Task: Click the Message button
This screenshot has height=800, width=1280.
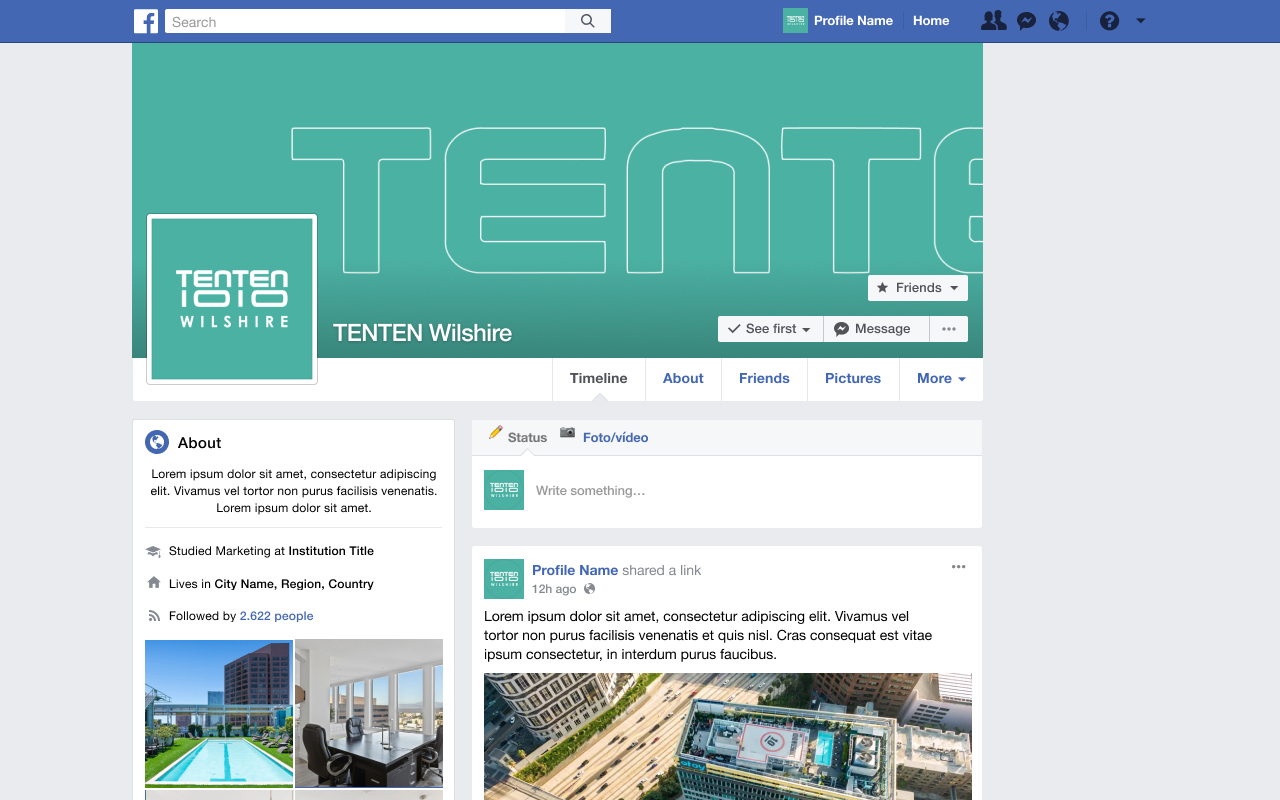Action: tap(876, 329)
